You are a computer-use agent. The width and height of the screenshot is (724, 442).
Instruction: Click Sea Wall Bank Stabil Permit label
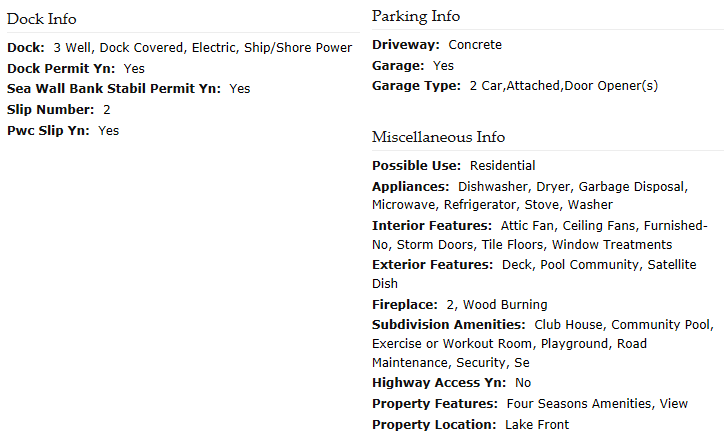click(114, 89)
